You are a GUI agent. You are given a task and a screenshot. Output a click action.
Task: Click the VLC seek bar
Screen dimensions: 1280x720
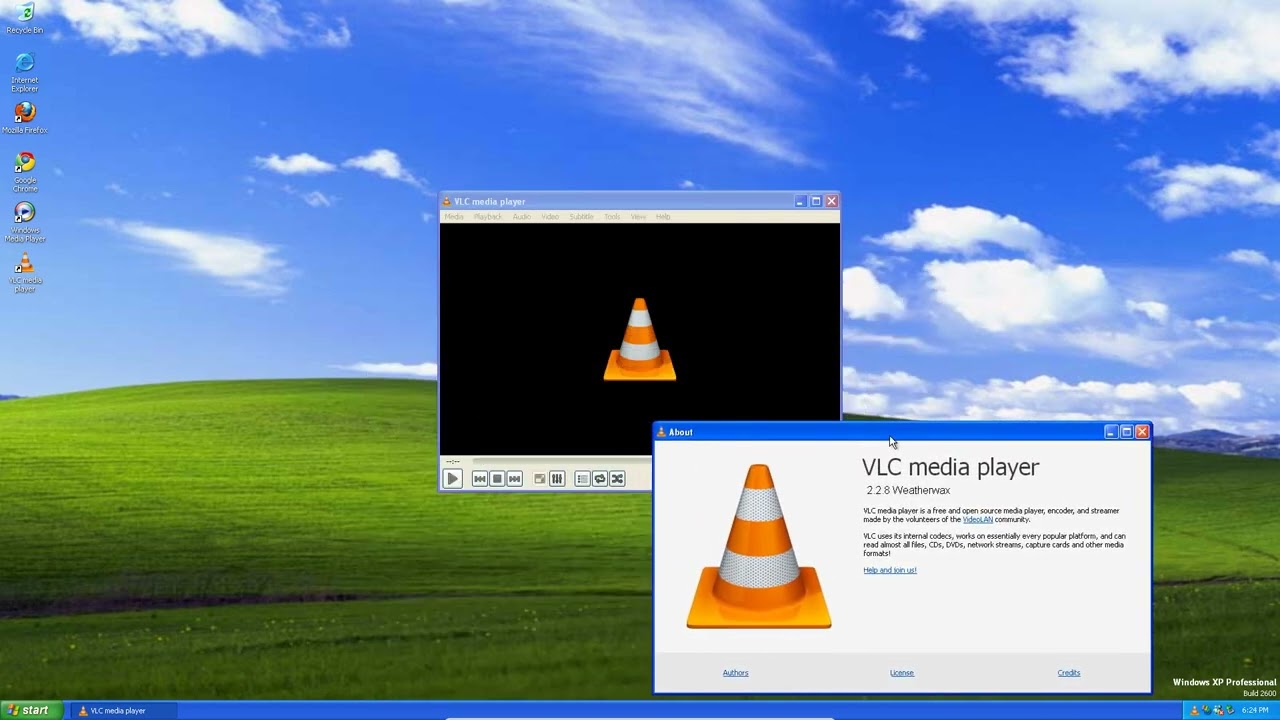coord(562,462)
